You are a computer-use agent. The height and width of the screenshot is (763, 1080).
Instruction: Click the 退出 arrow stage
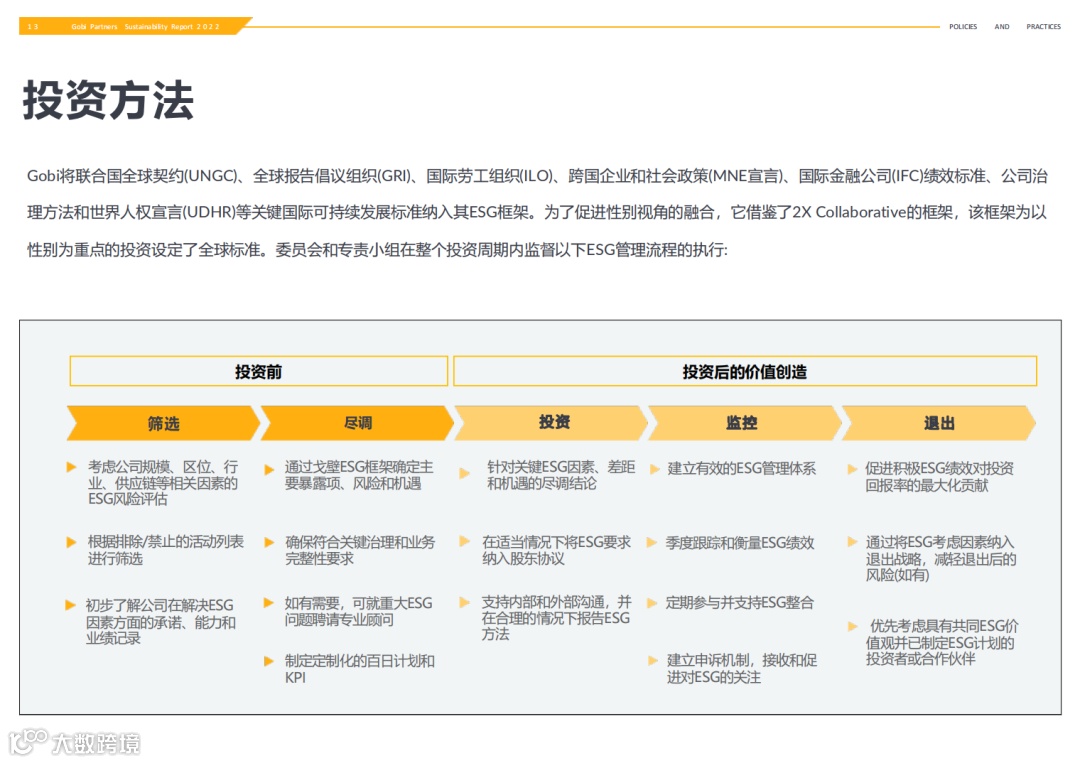click(939, 423)
